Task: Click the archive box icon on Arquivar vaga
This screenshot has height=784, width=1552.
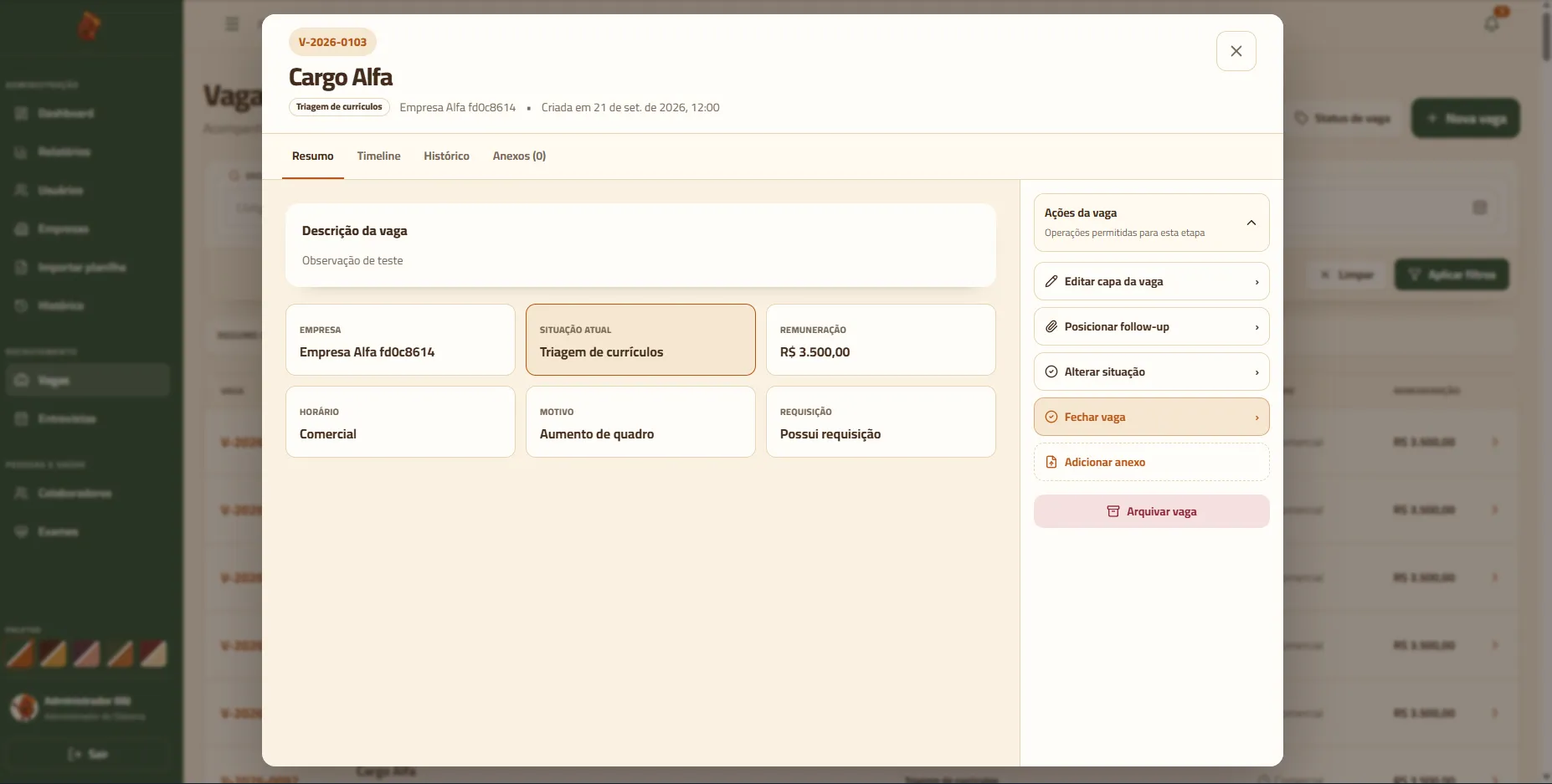Action: (x=1113, y=511)
